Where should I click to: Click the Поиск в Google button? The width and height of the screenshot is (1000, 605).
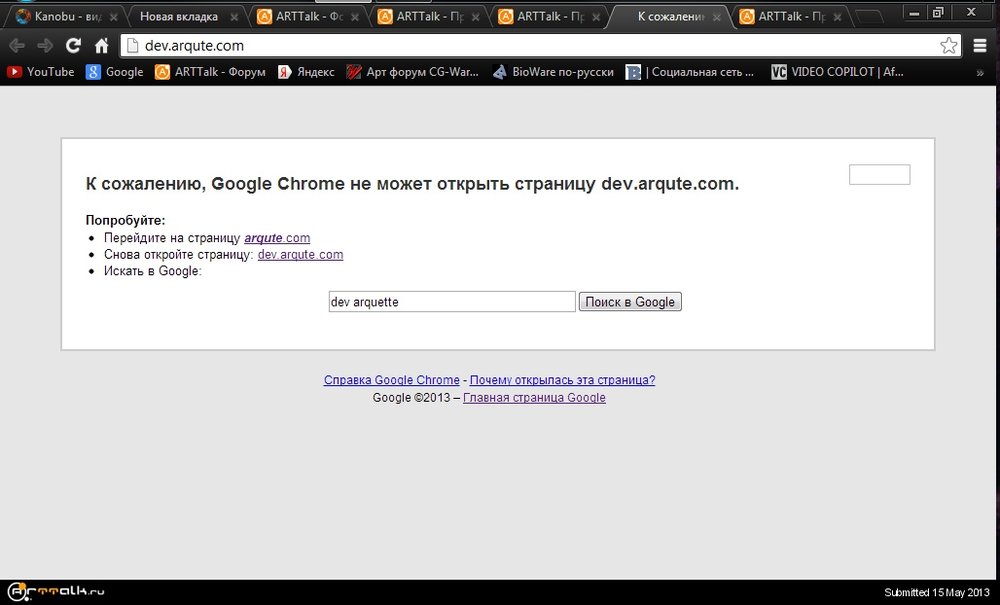(x=630, y=302)
